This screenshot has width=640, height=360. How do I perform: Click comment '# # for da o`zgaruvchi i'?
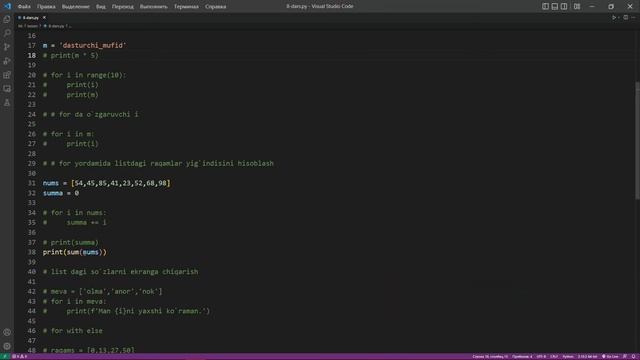91,114
